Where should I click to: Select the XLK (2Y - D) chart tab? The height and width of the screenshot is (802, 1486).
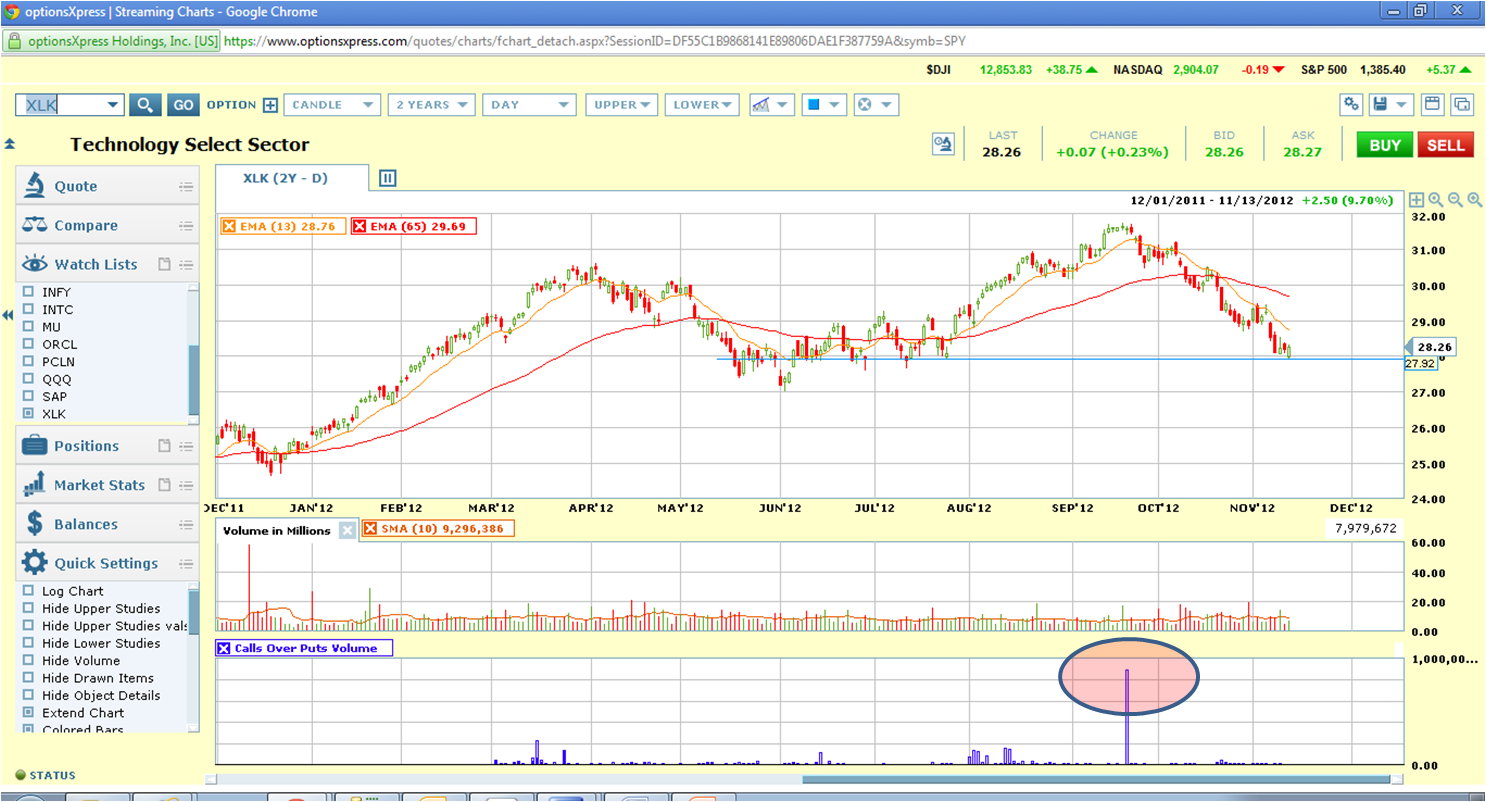click(x=292, y=178)
